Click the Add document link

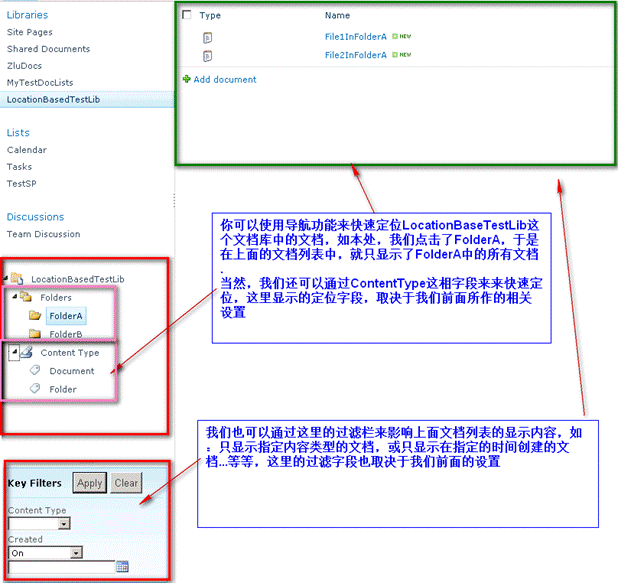click(225, 80)
